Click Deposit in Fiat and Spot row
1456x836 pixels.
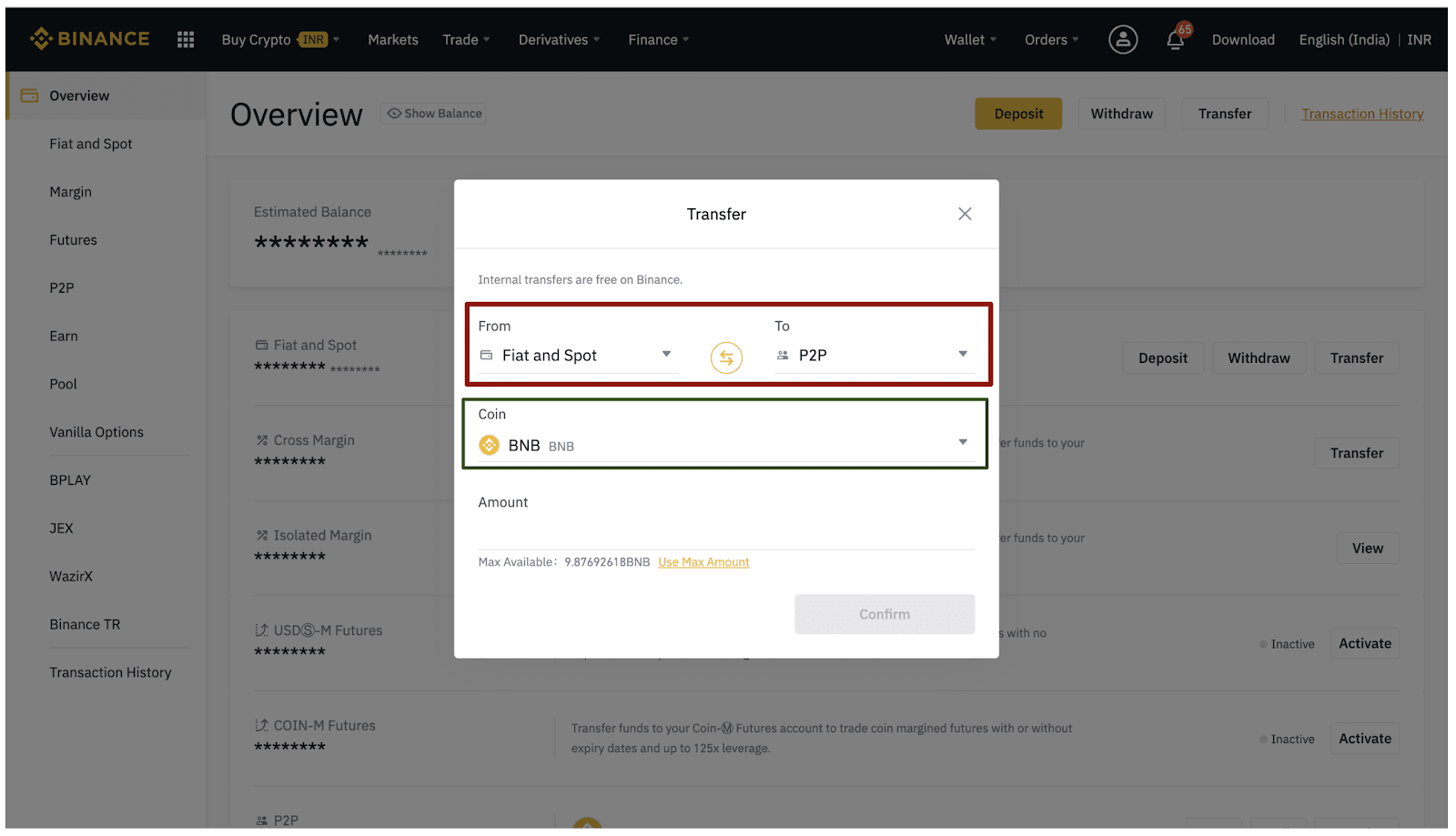pos(1163,358)
